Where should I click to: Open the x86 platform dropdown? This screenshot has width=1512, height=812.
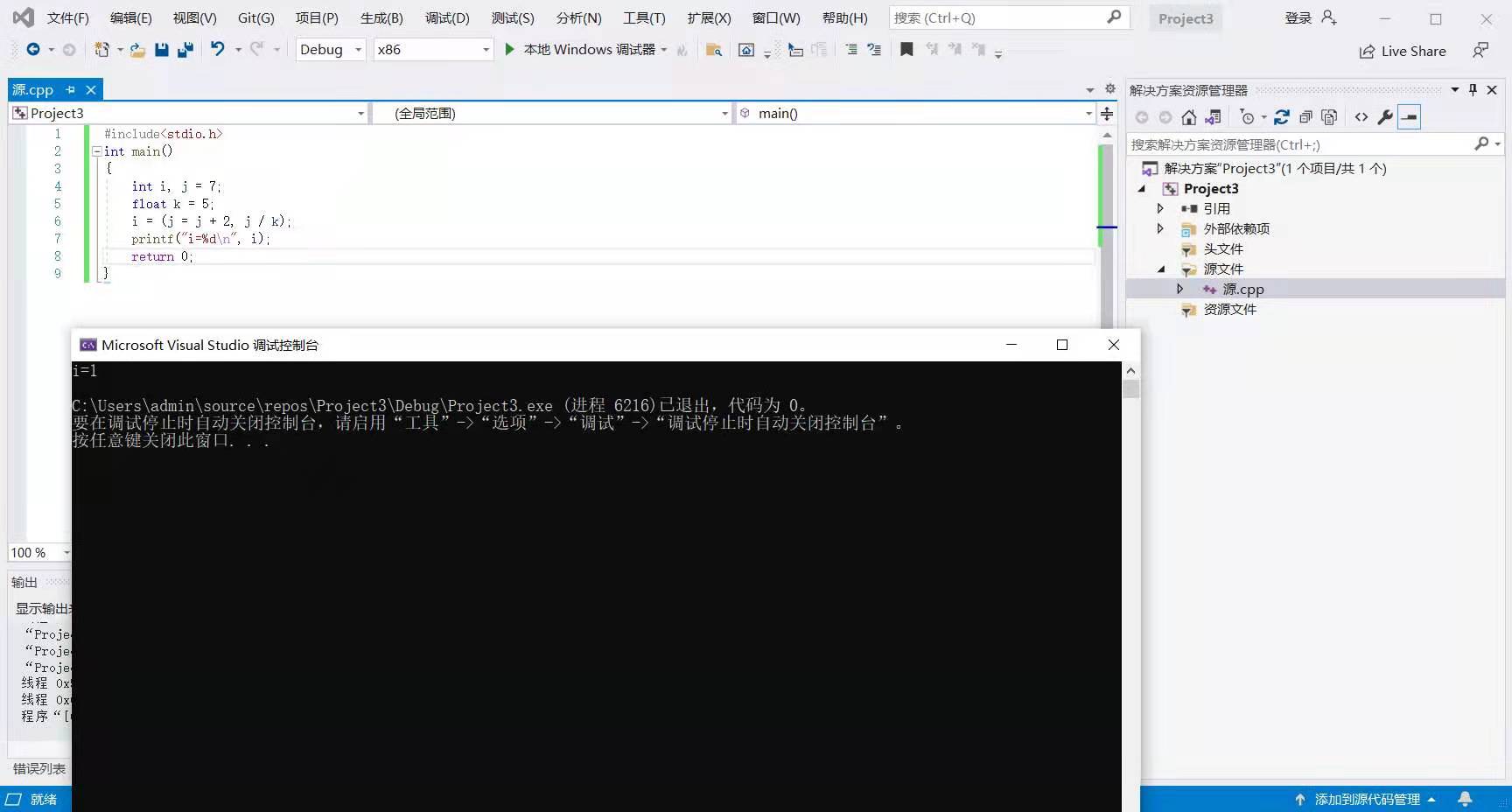(x=433, y=50)
